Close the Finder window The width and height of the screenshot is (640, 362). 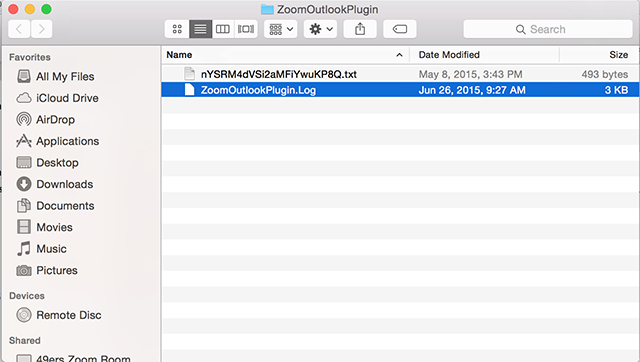pos(13,9)
